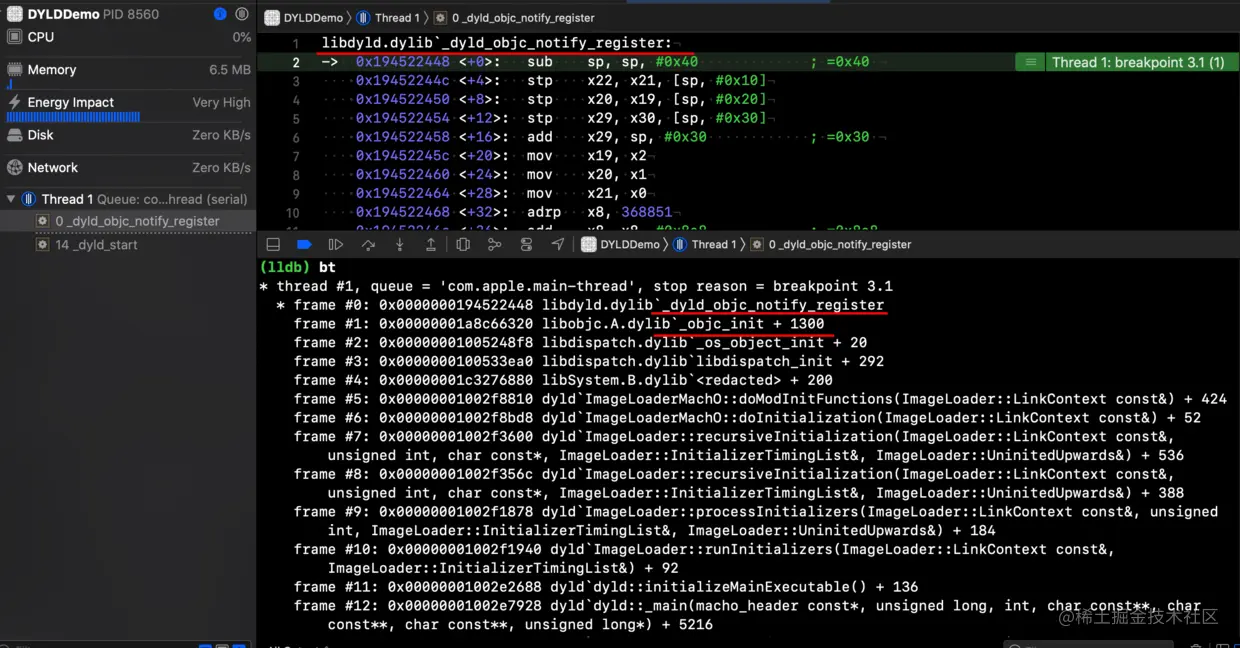Deactivate breakpoints with the blue breakpoint icon

[x=304, y=244]
